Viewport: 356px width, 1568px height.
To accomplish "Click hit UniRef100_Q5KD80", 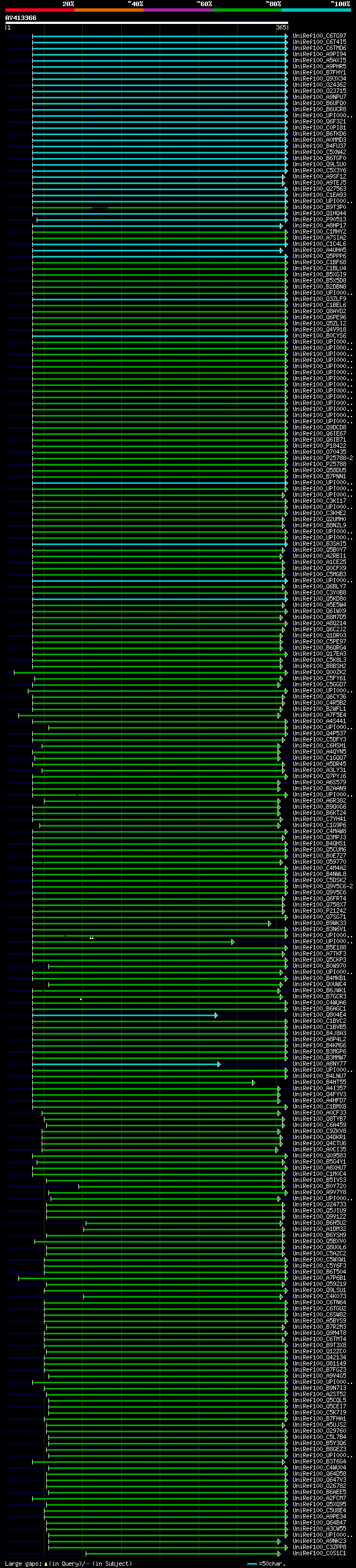I will pyautogui.click(x=319, y=599).
